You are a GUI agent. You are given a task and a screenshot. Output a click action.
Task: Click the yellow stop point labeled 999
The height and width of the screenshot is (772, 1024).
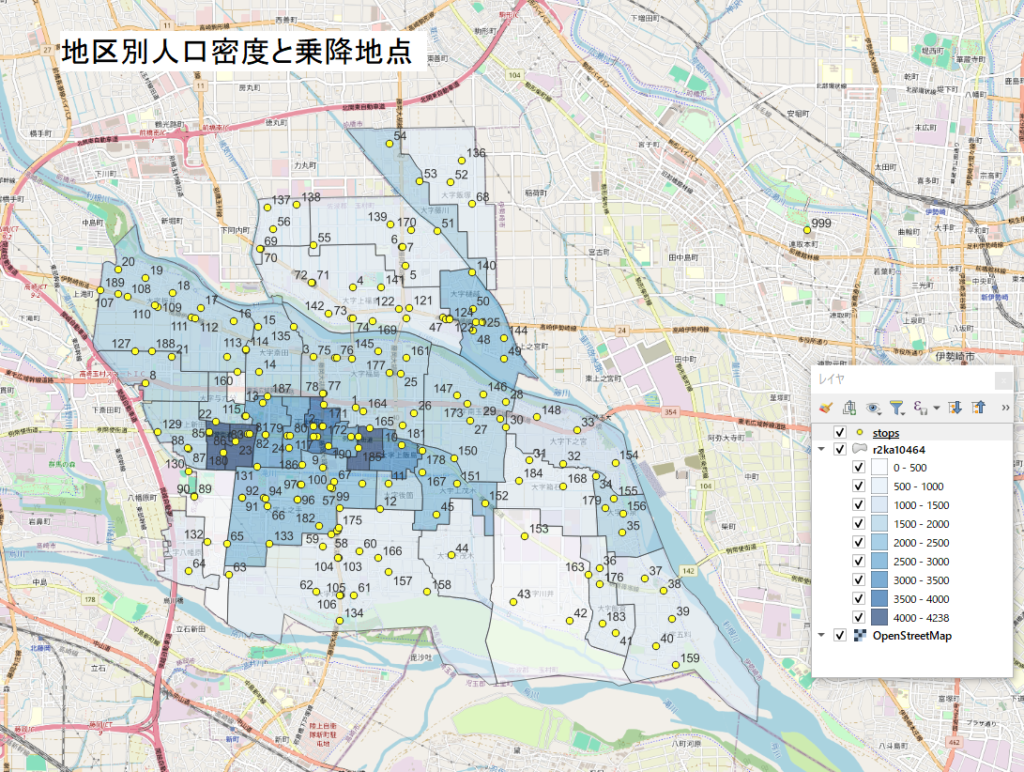point(807,232)
